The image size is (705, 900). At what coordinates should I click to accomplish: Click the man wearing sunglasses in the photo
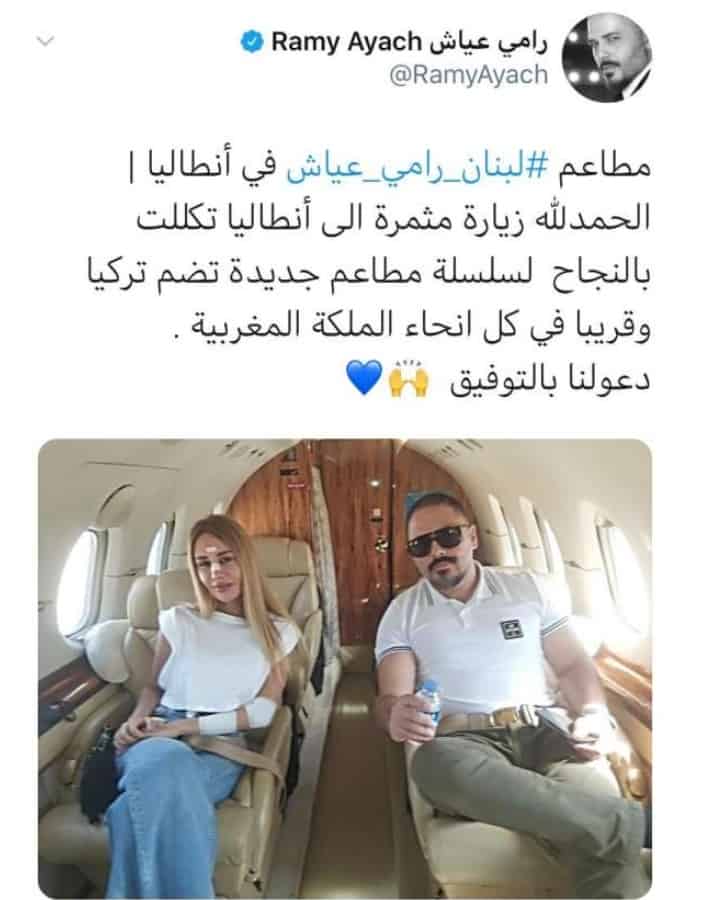[x=505, y=689]
